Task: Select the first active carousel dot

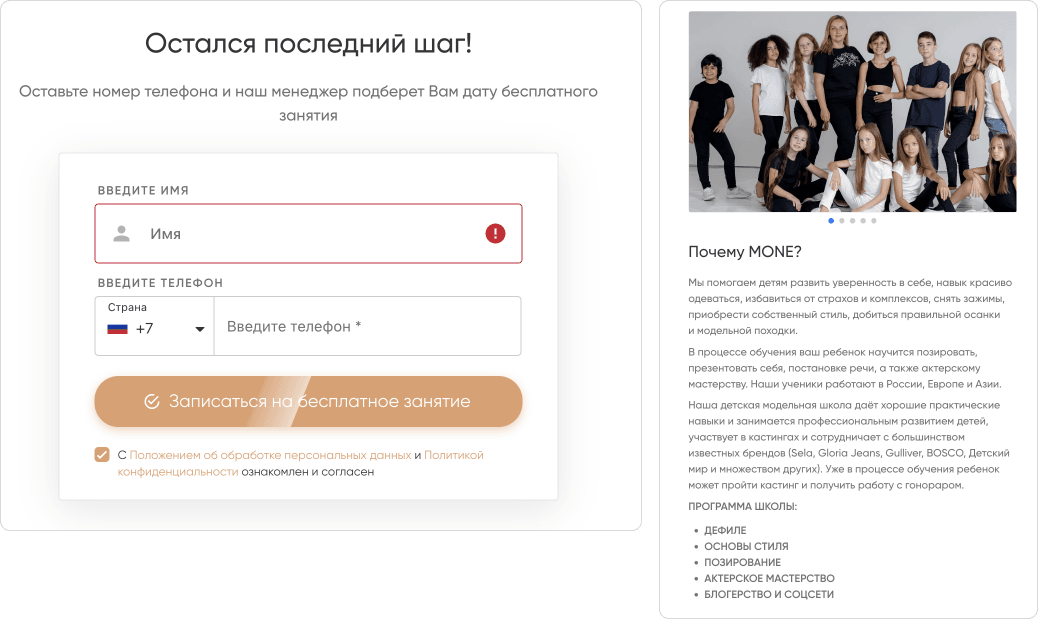Action: (x=831, y=220)
